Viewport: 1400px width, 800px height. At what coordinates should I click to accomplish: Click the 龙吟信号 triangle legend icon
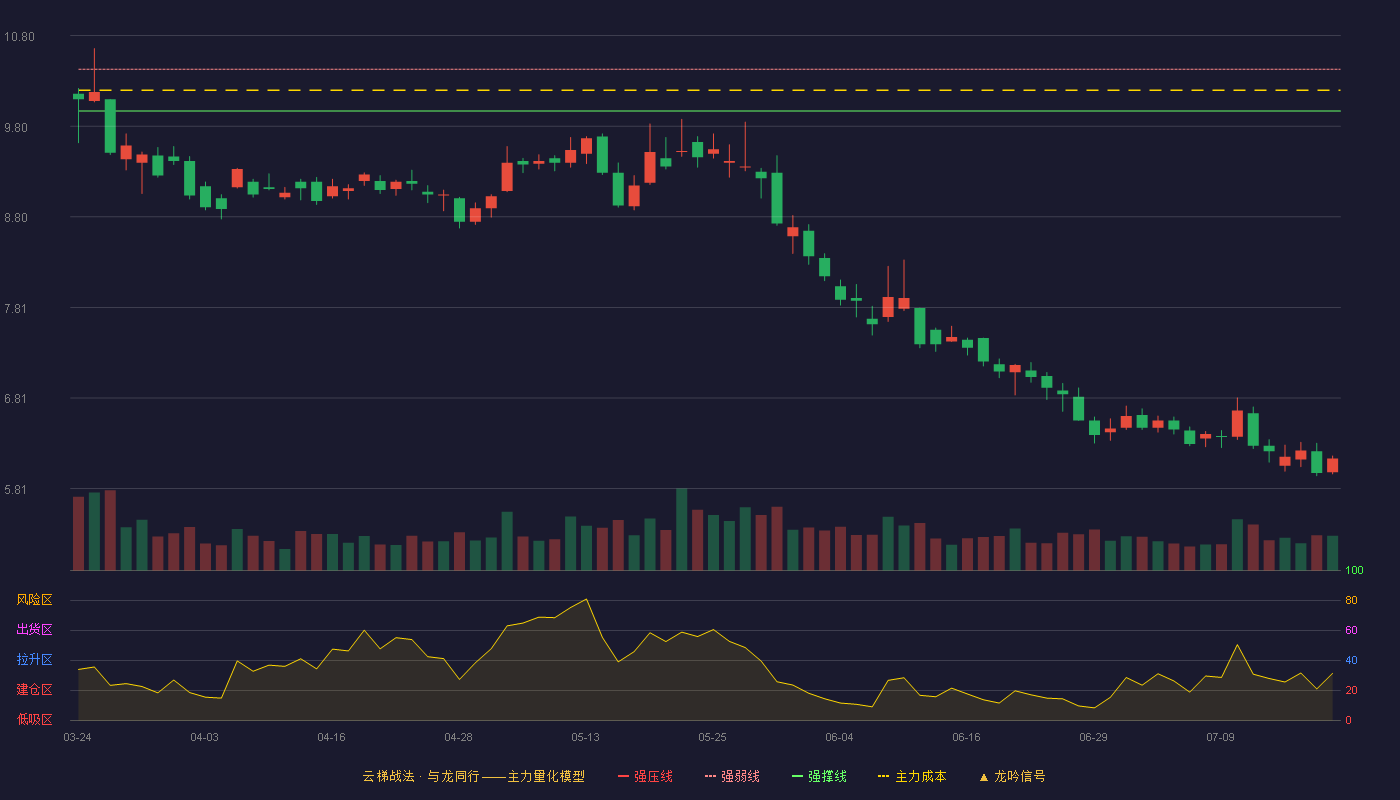(x=984, y=776)
